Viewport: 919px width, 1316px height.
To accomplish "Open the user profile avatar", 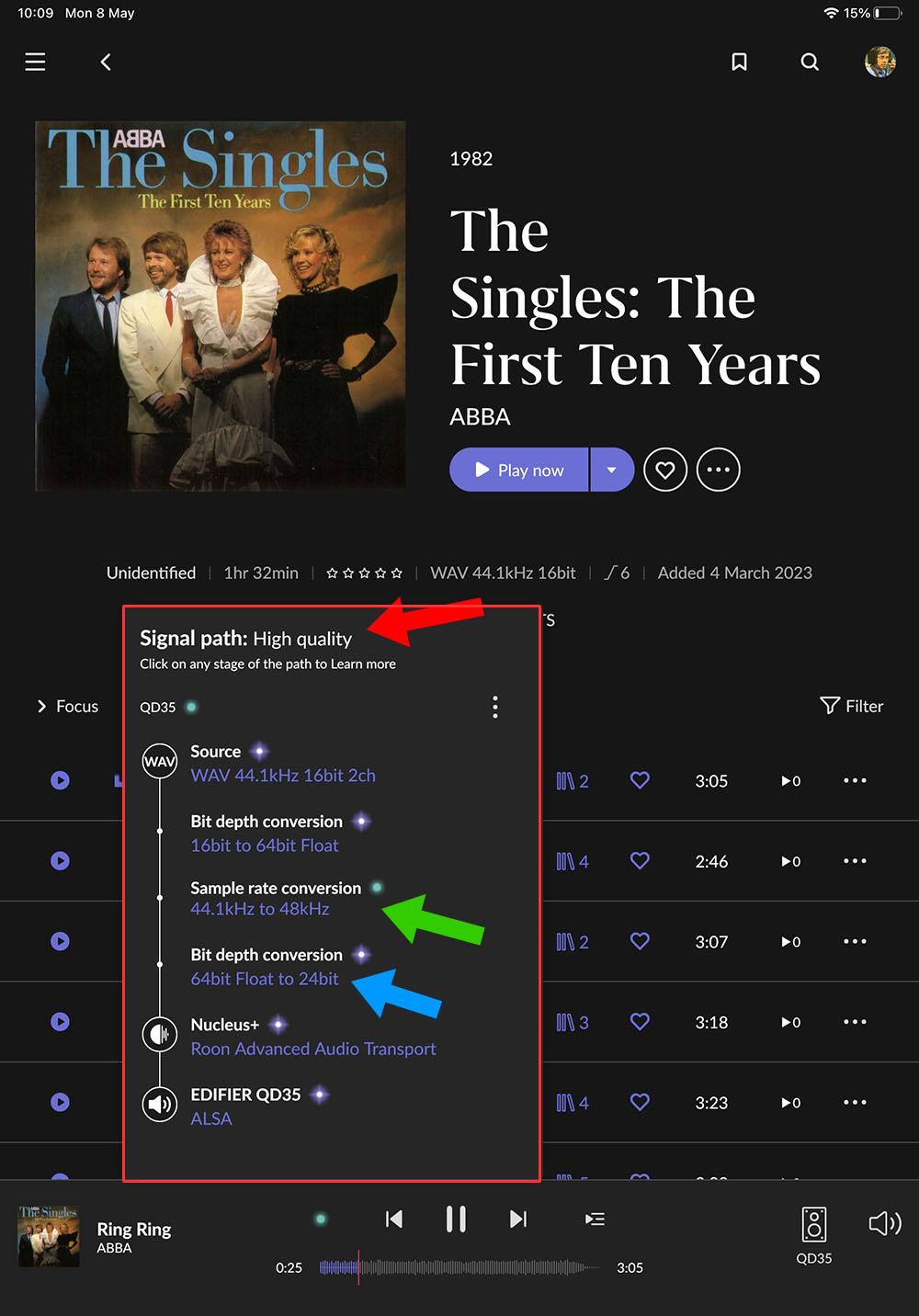I will (879, 62).
